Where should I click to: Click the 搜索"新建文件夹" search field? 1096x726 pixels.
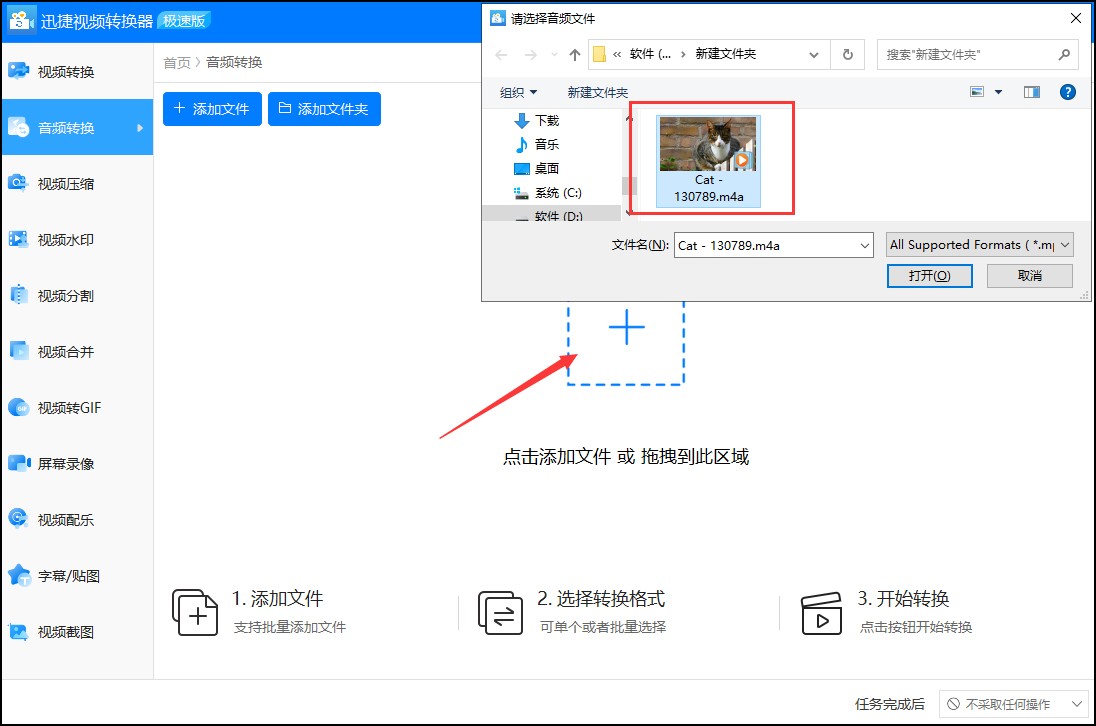(x=965, y=54)
